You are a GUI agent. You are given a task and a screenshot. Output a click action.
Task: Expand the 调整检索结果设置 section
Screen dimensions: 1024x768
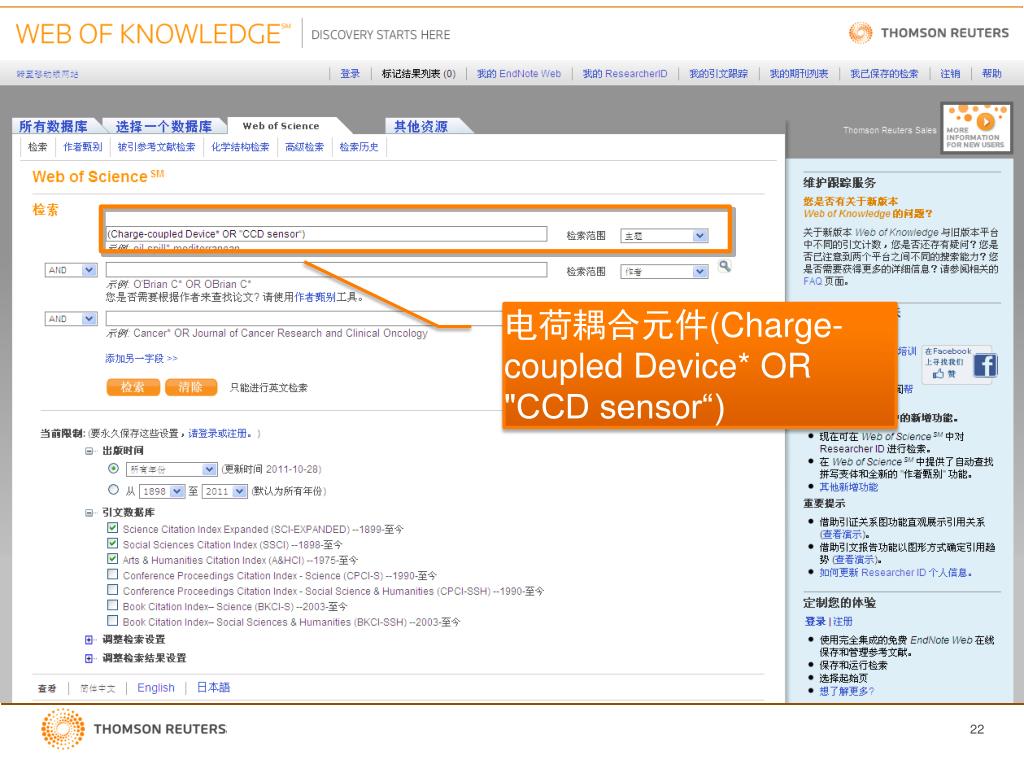pos(89,658)
